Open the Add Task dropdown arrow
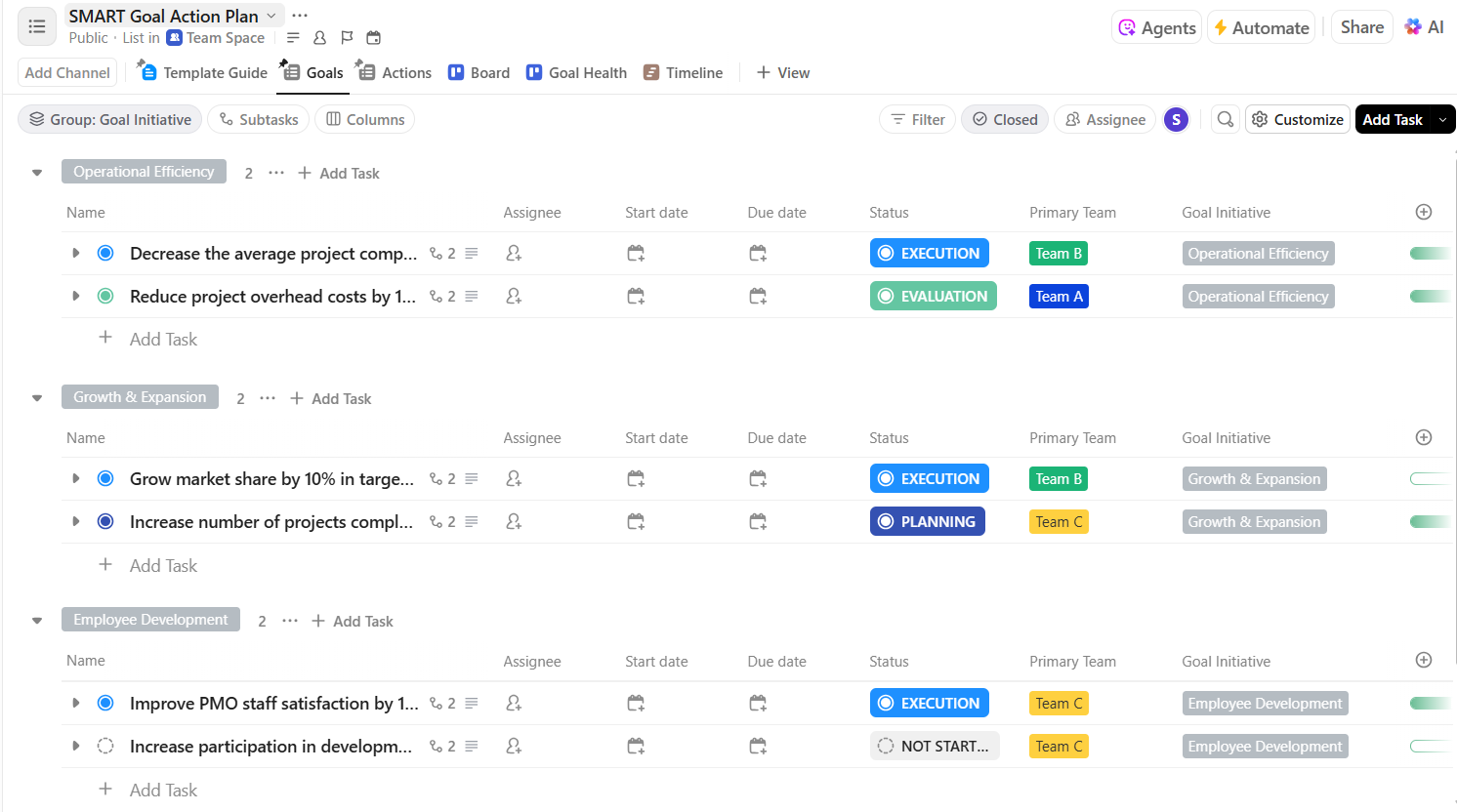This screenshot has height=812, width=1457. pyautogui.click(x=1442, y=119)
